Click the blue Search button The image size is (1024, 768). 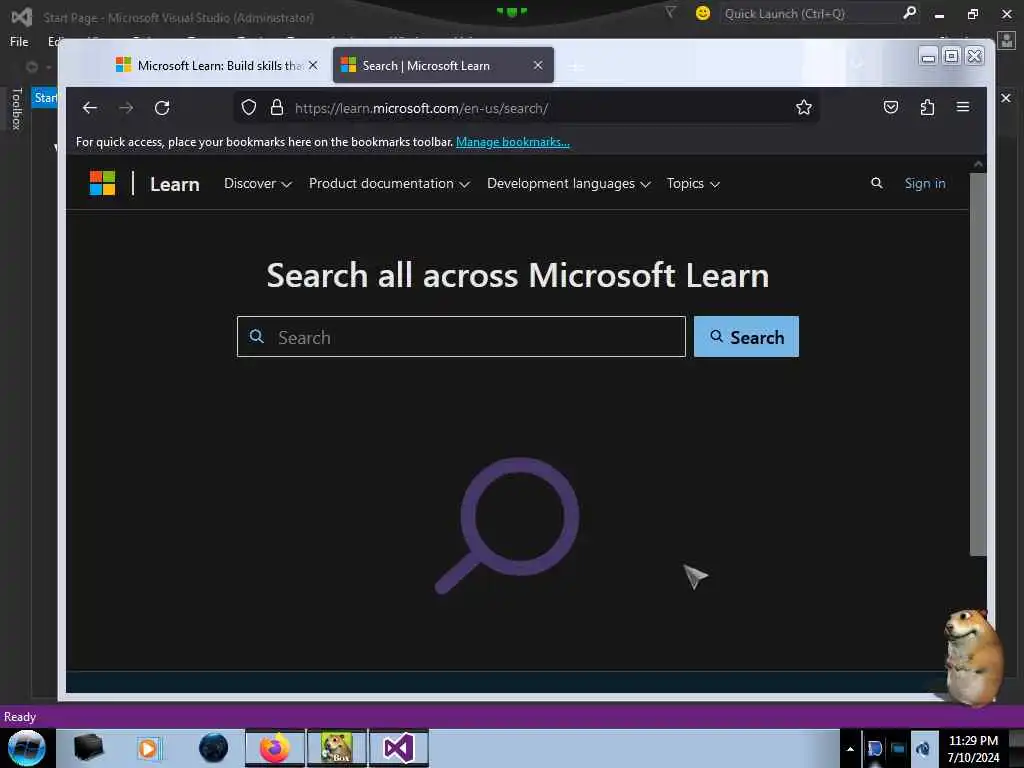coord(746,336)
